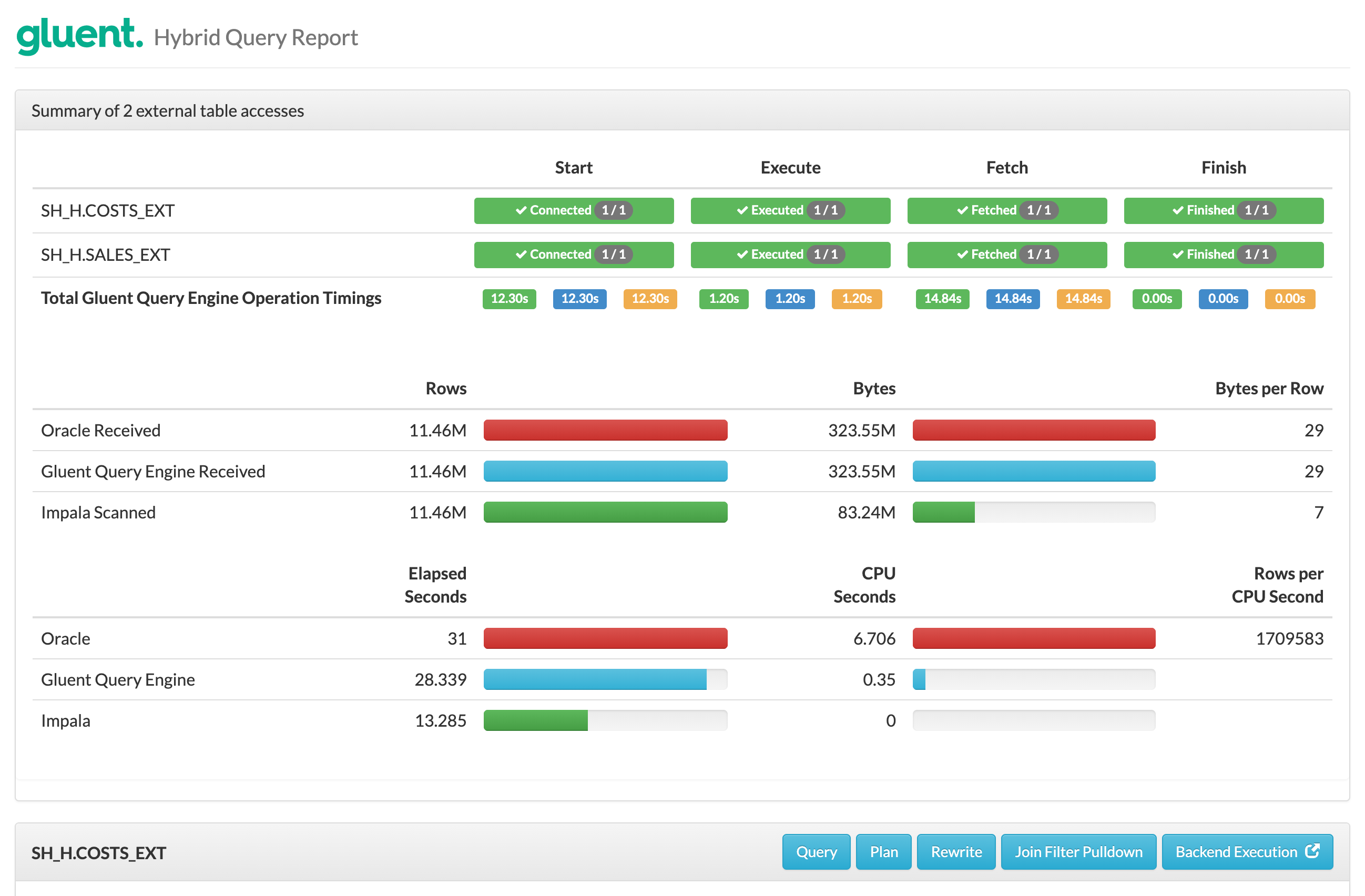The image size is (1365, 896).
Task: Click the Fetch column header
Action: (x=1006, y=168)
